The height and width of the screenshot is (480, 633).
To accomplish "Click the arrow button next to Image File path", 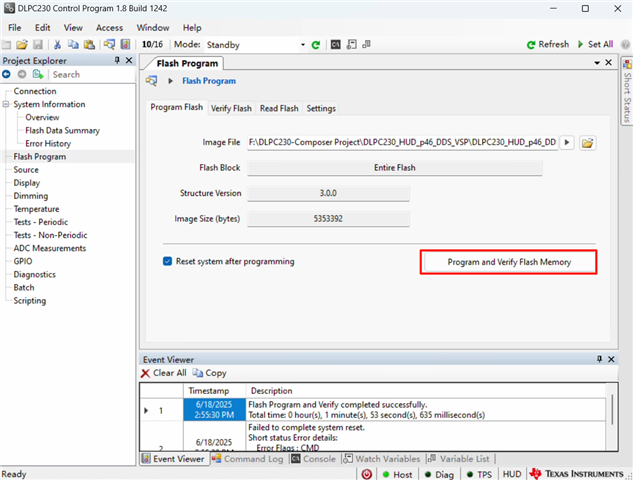I will pyautogui.click(x=567, y=142).
